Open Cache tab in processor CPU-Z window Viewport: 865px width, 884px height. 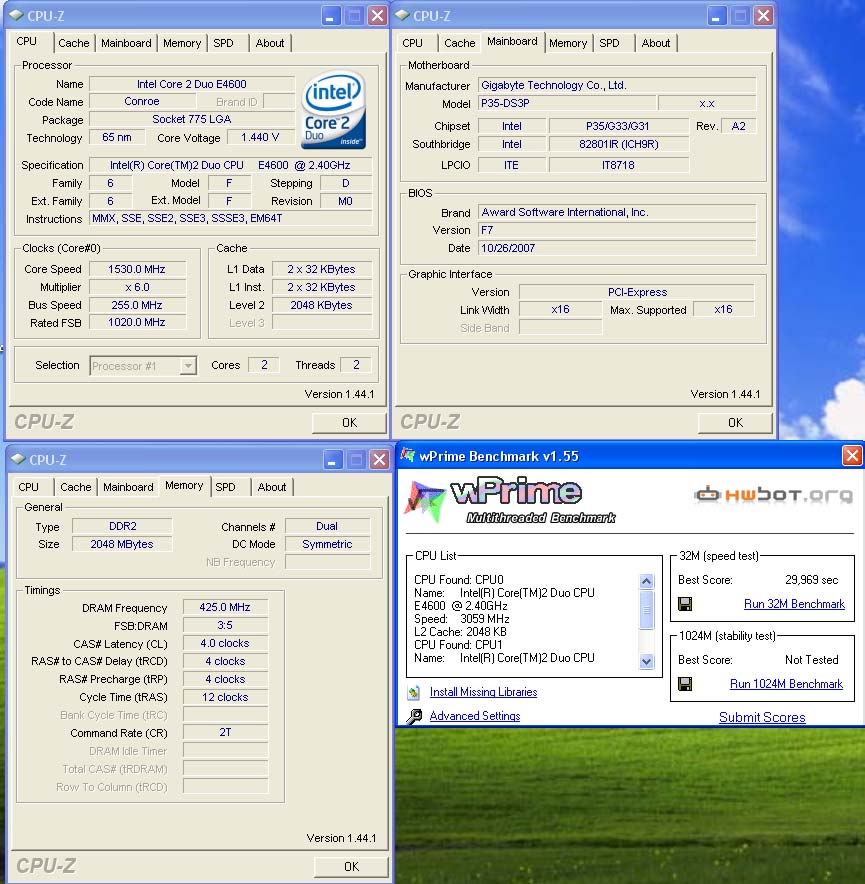(74, 43)
